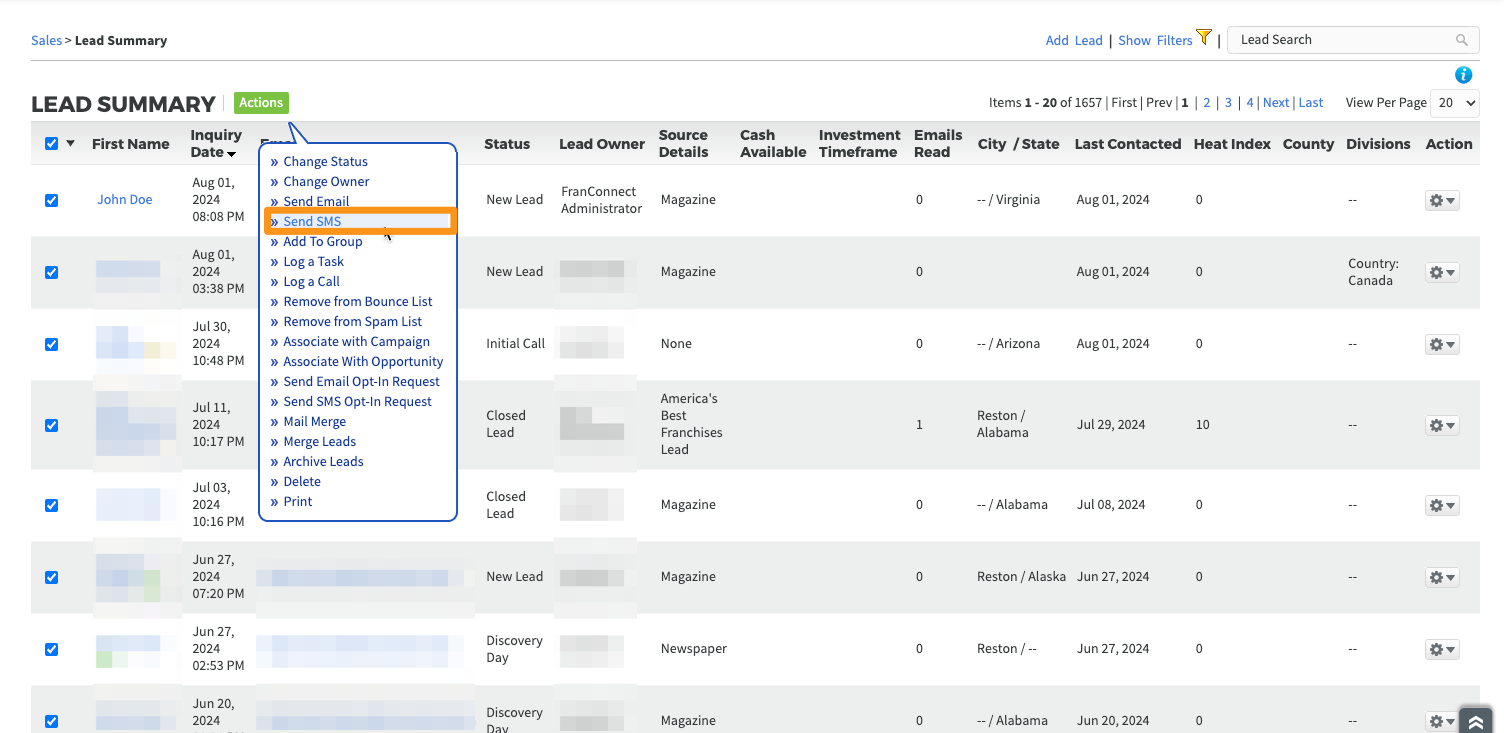1504x733 pixels.
Task: Open gear menu for Arizona row
Action: 1442,344
